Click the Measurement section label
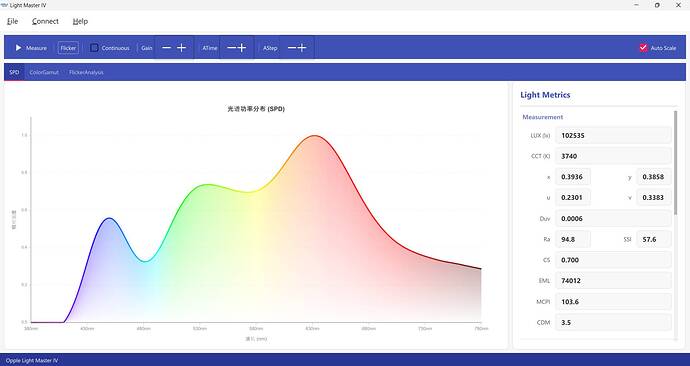 [543, 117]
